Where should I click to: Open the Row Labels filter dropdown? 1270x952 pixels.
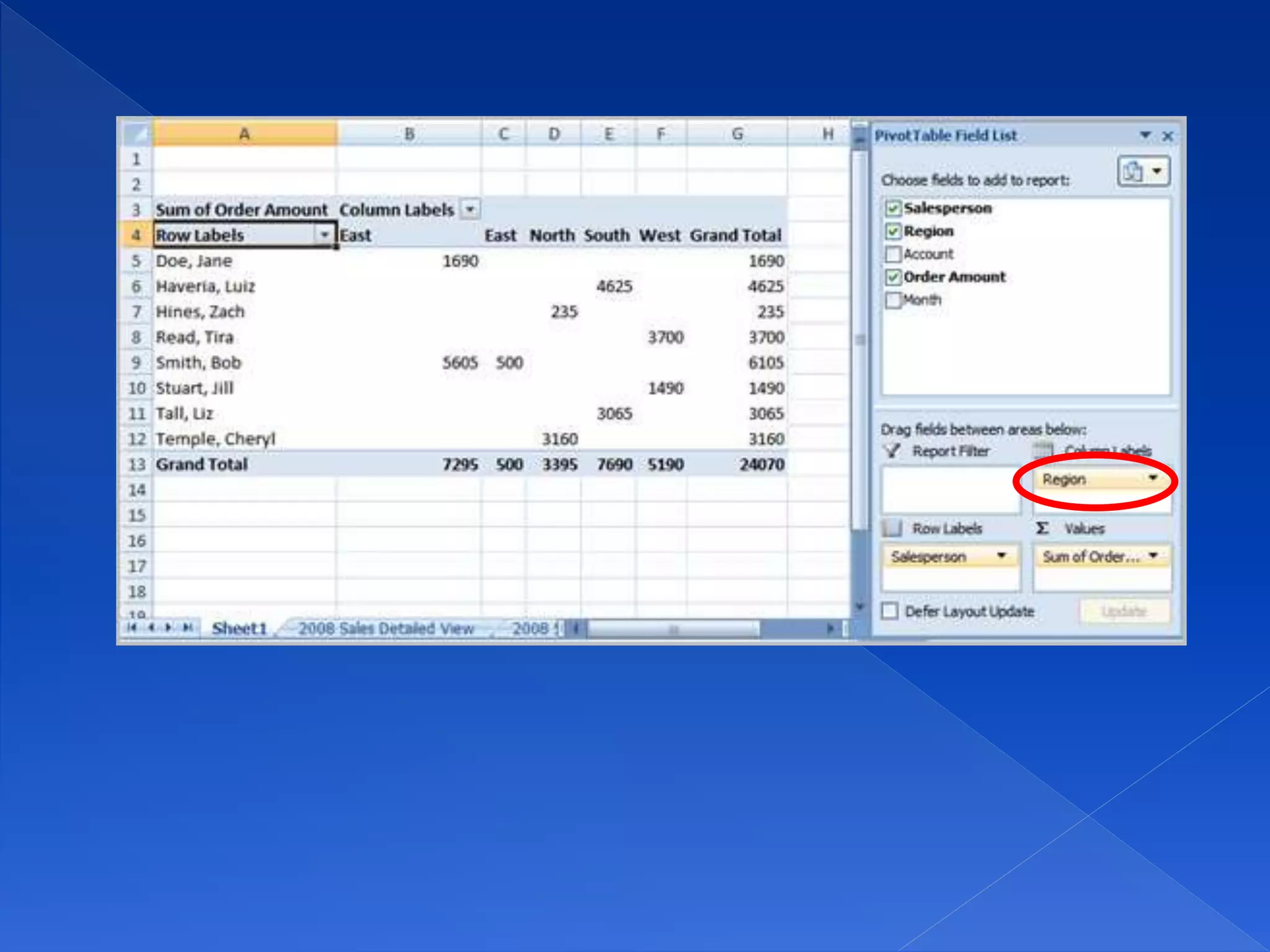(324, 235)
